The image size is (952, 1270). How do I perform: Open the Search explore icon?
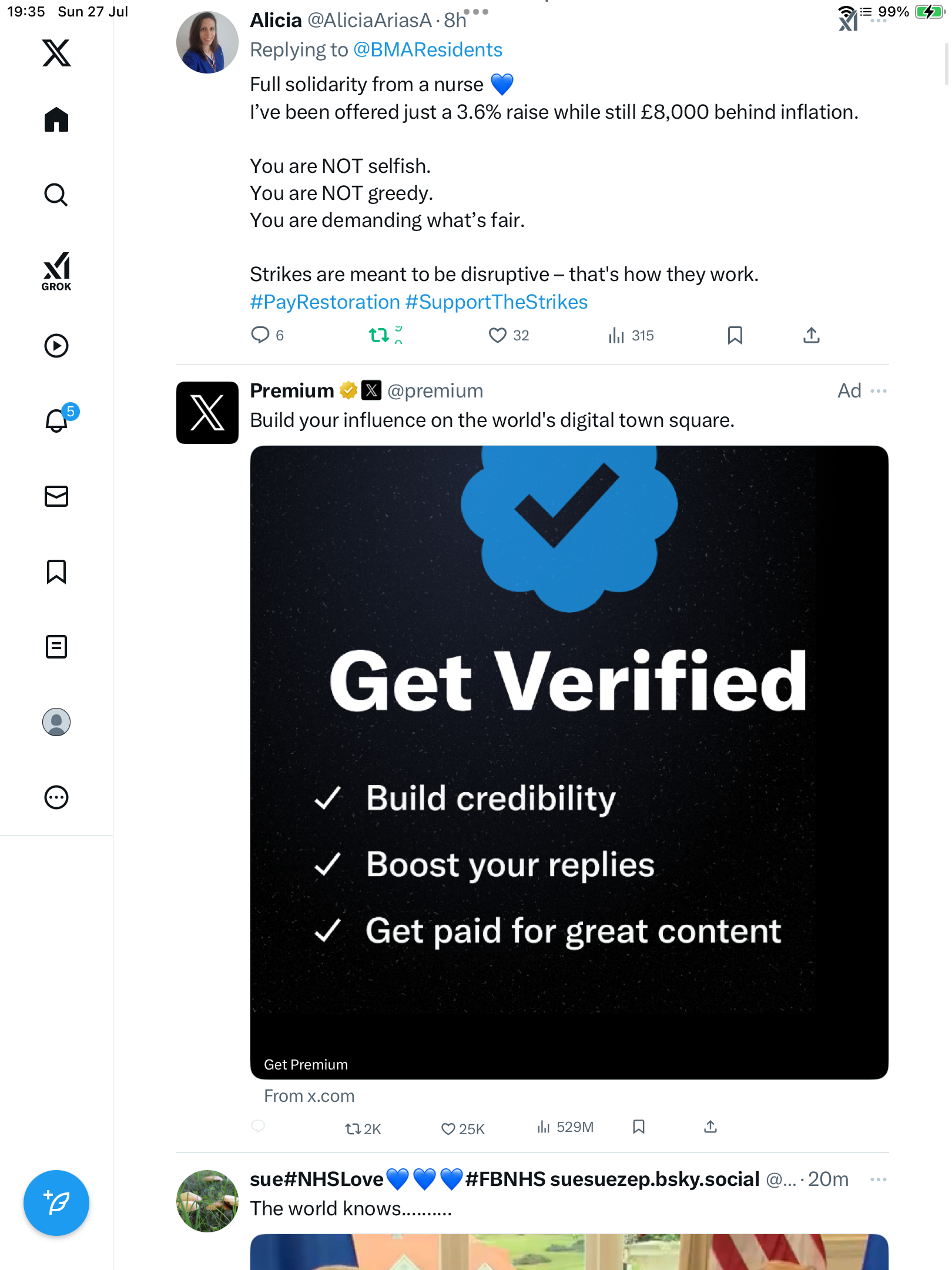[56, 195]
